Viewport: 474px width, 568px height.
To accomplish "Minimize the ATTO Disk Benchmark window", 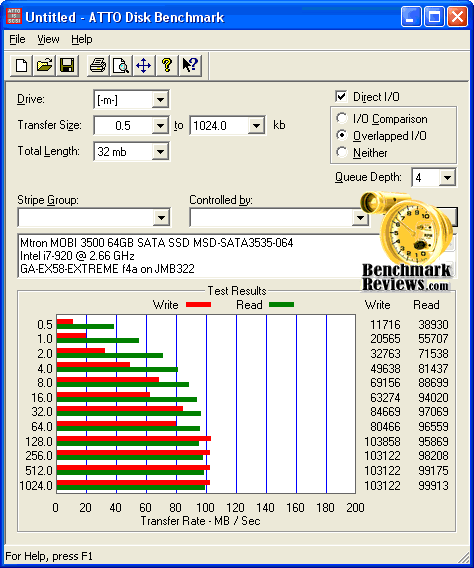I will (411, 17).
